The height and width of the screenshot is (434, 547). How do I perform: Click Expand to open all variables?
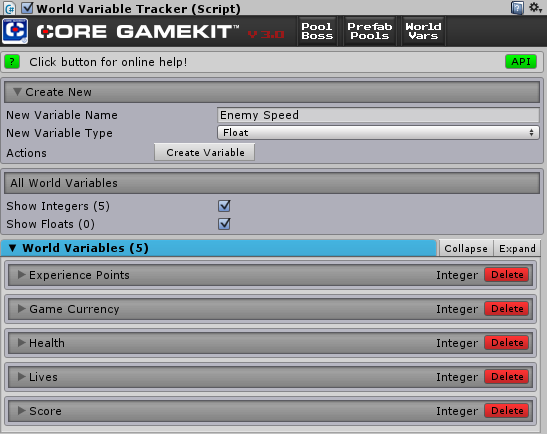pos(517,248)
